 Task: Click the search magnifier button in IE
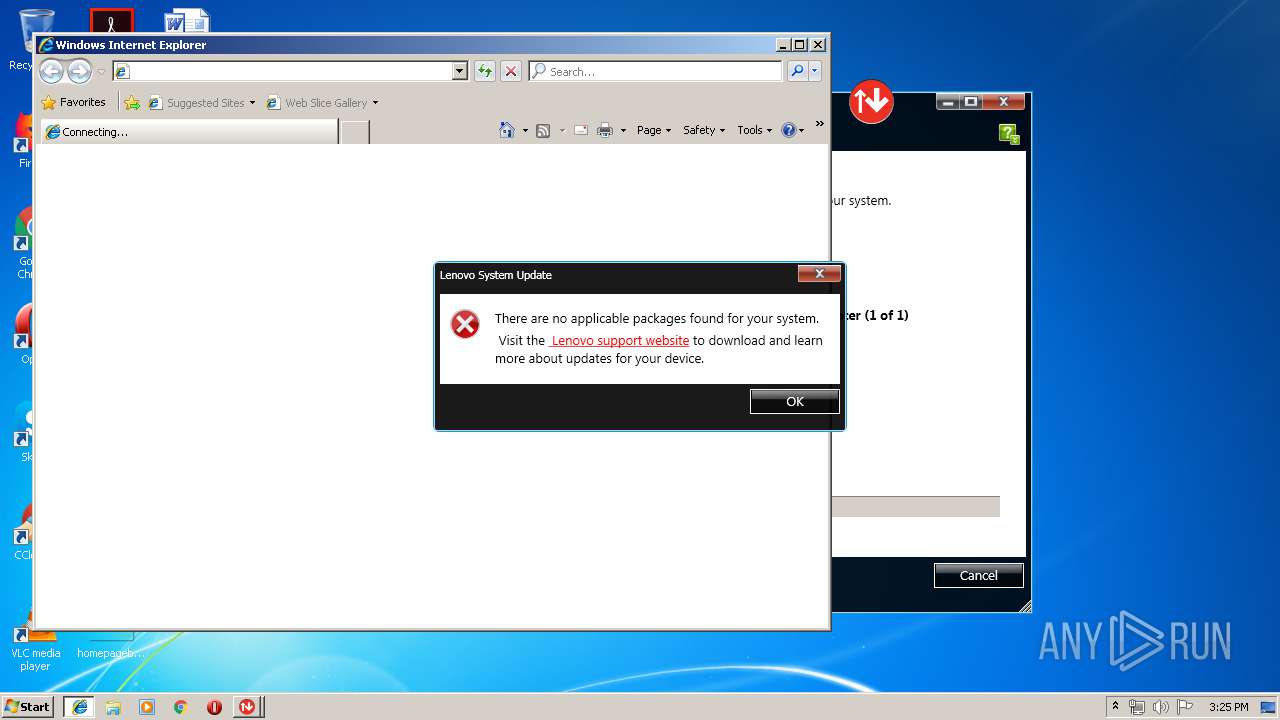coord(797,71)
